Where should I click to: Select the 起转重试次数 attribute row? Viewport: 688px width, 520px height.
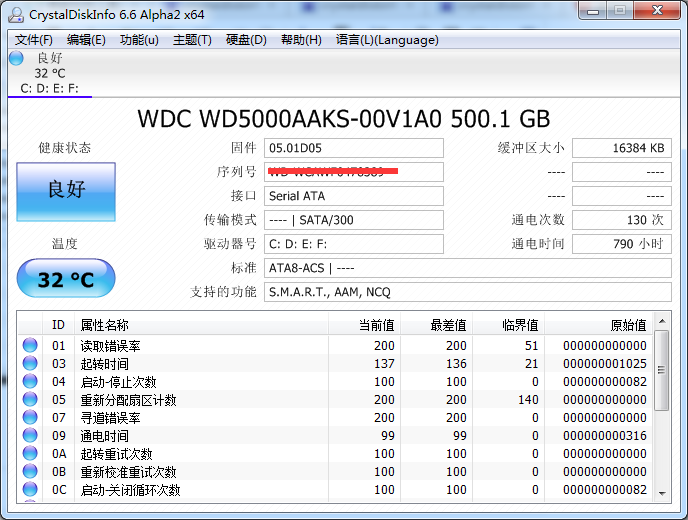click(x=335, y=454)
